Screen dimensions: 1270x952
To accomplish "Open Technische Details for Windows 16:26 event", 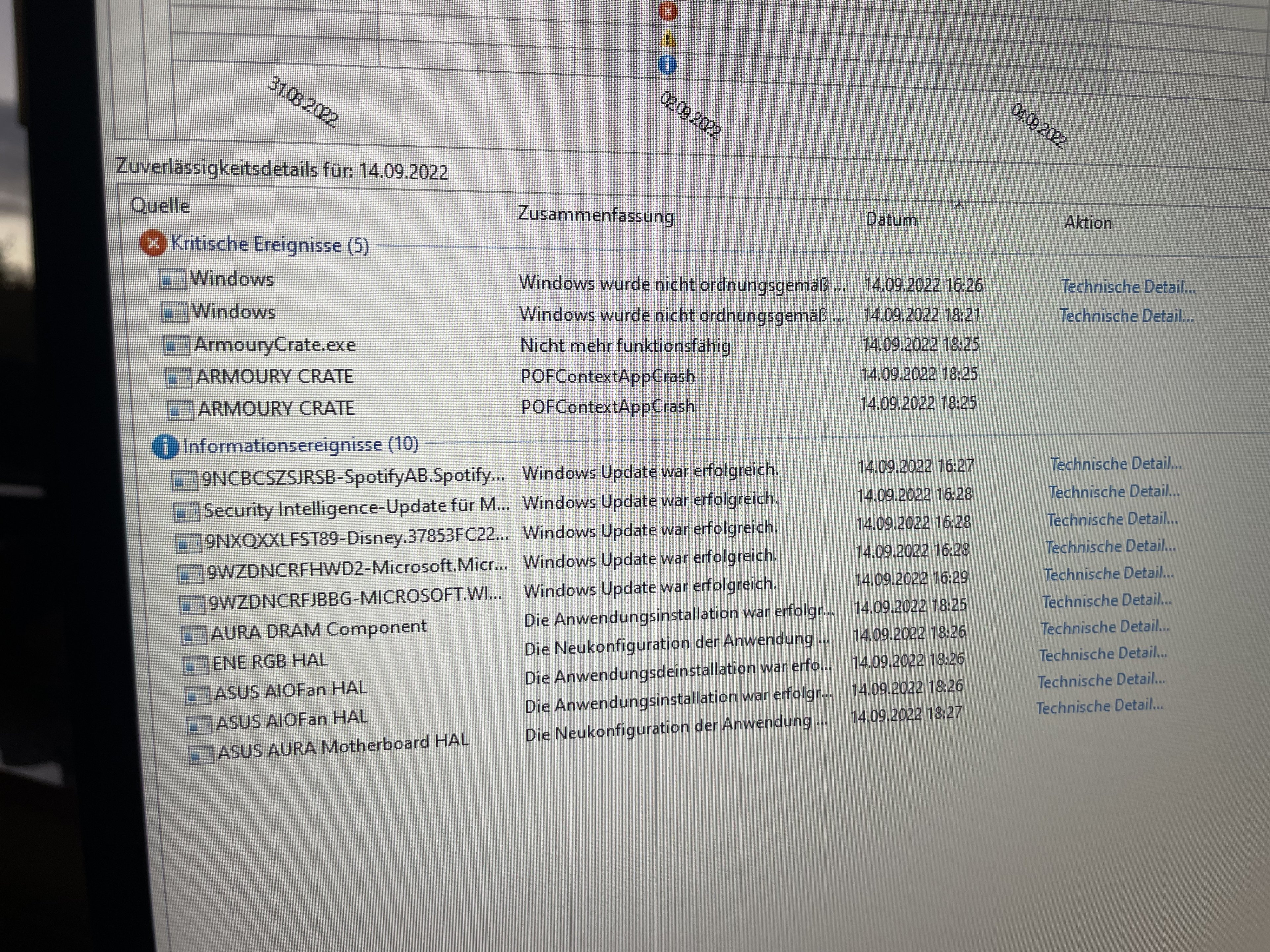I will coord(1127,286).
